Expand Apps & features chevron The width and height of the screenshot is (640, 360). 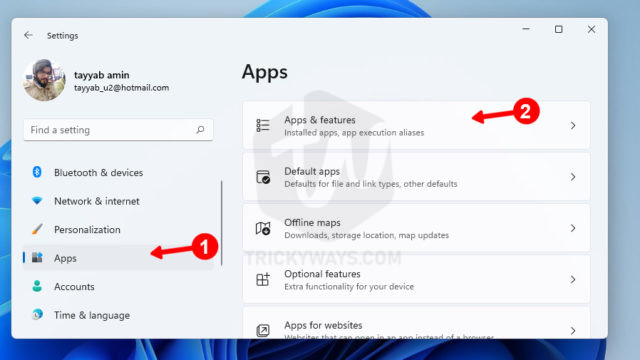coord(573,125)
